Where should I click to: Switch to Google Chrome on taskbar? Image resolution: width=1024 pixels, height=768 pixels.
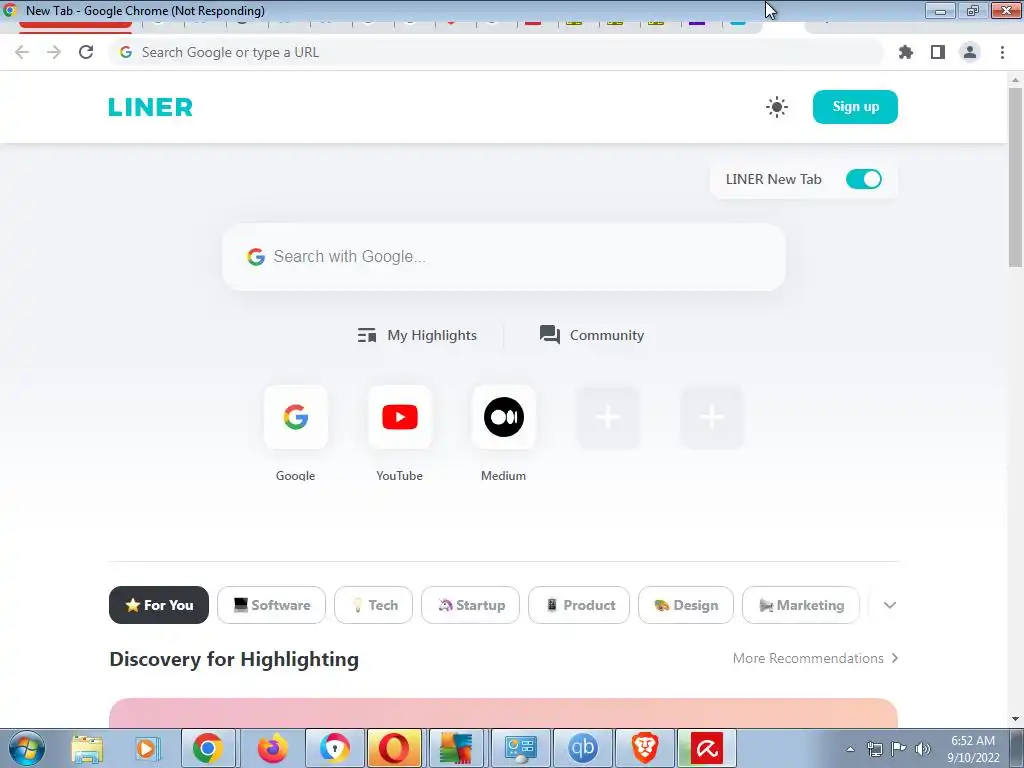pyautogui.click(x=208, y=748)
